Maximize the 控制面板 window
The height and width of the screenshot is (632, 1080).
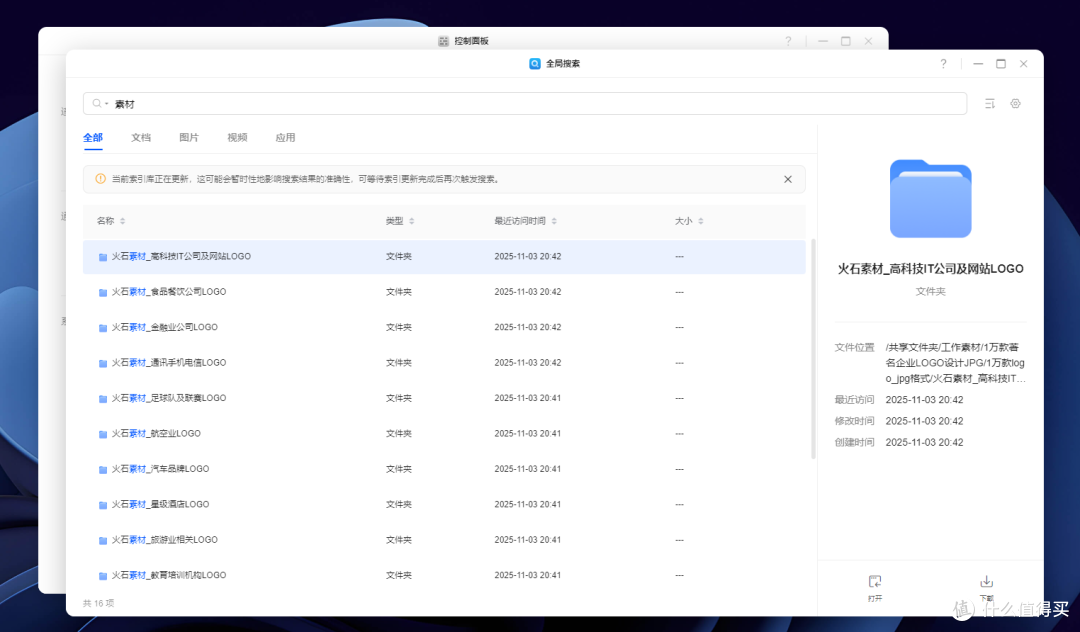coord(846,41)
